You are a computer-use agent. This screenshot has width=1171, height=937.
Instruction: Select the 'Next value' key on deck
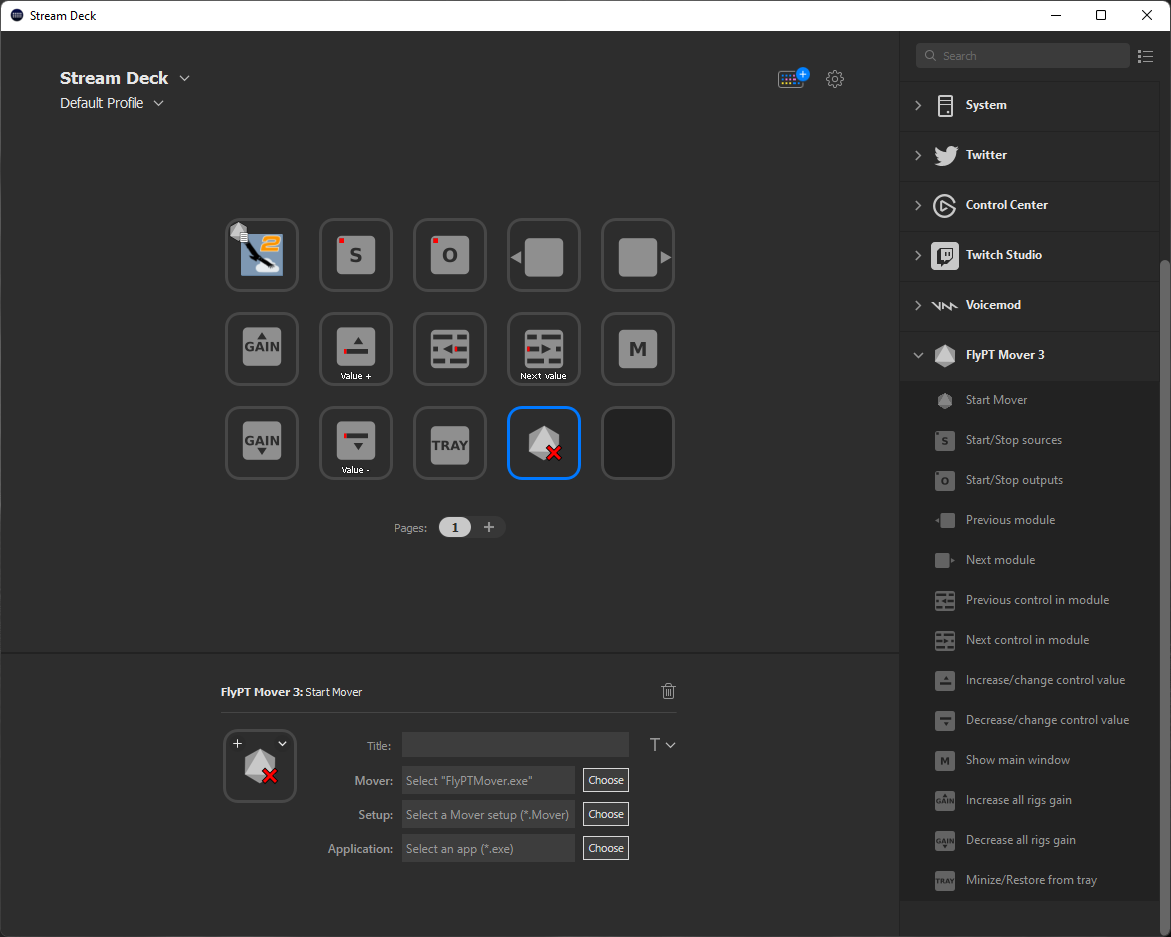(x=544, y=349)
